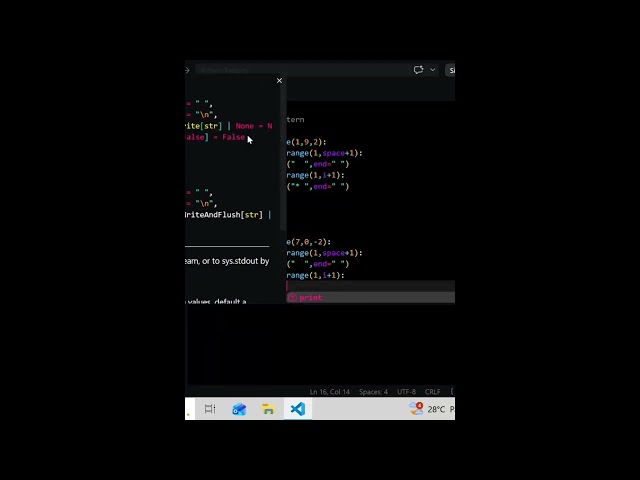Click the 'Ln 16, Col 14' status bar entry
Screen dimensions: 640x480
[330, 392]
